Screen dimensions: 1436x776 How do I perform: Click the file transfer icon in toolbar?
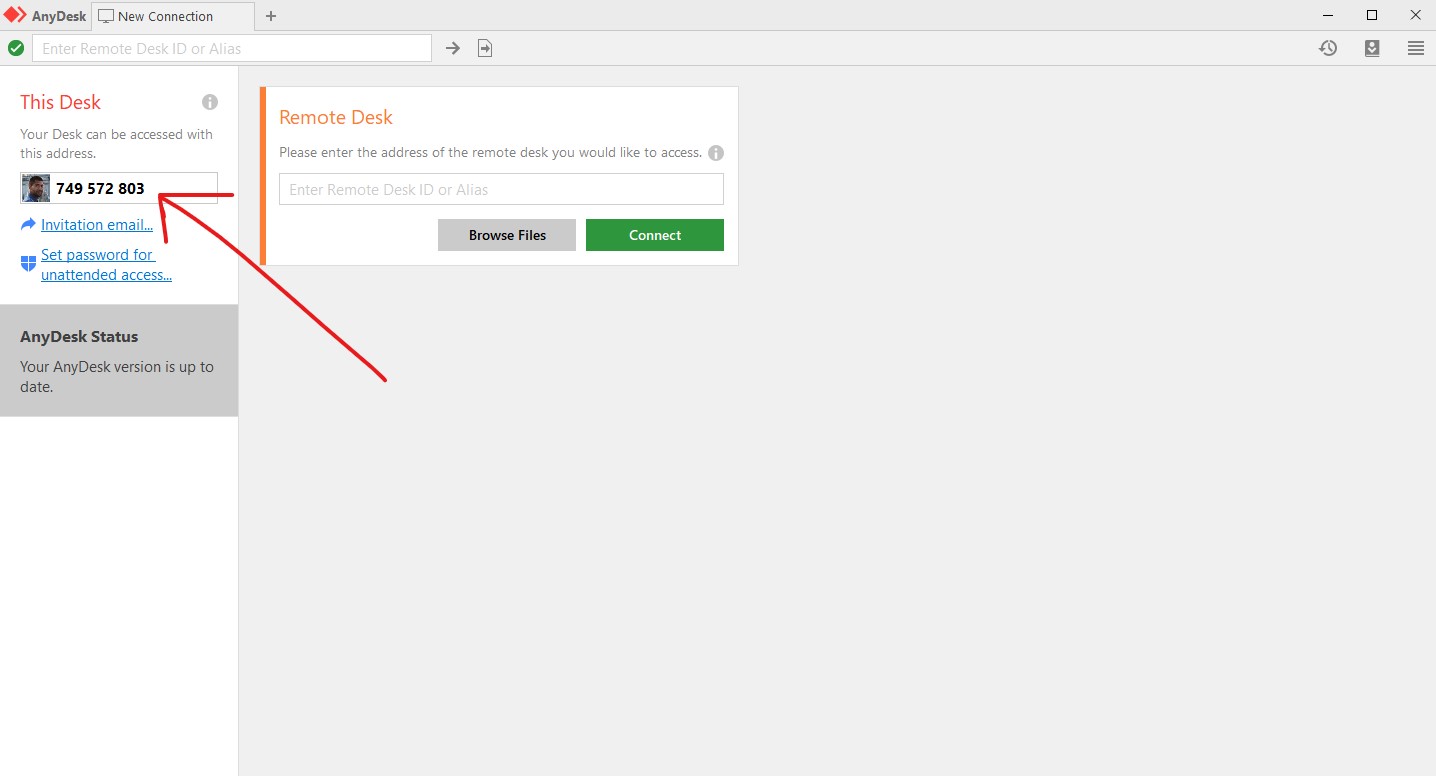(485, 48)
